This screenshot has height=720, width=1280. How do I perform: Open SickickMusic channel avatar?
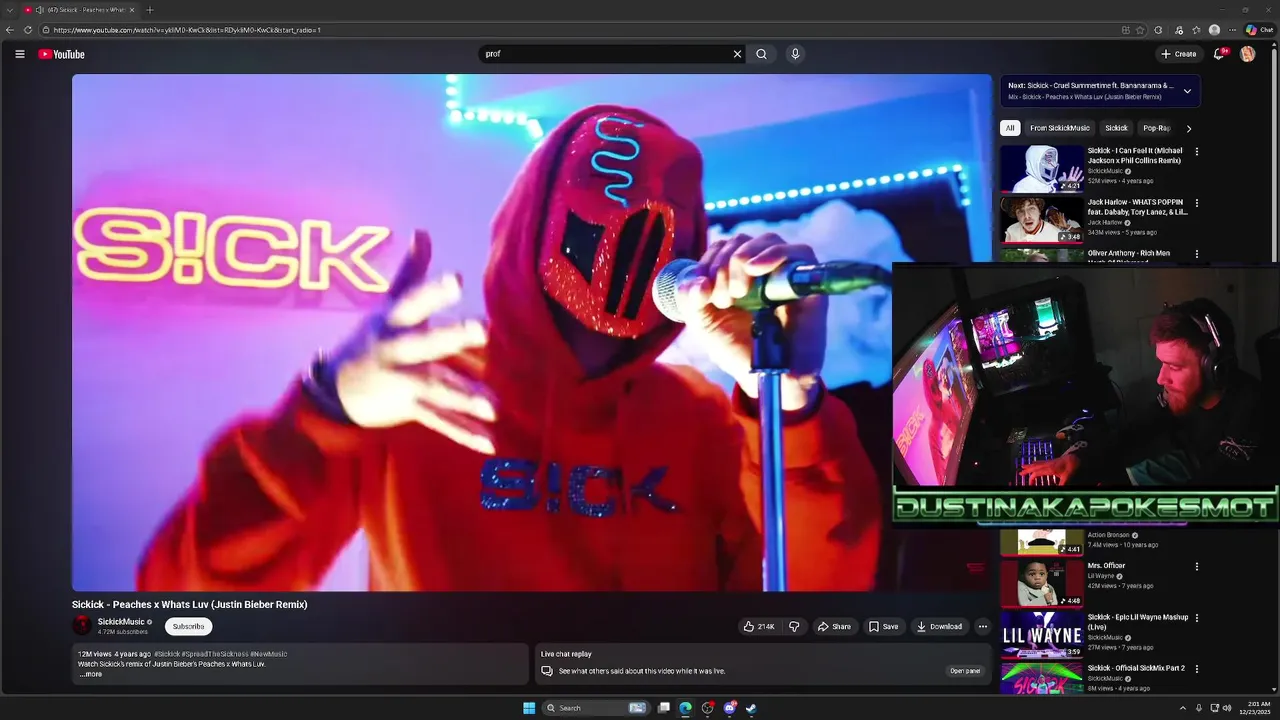[x=82, y=626]
